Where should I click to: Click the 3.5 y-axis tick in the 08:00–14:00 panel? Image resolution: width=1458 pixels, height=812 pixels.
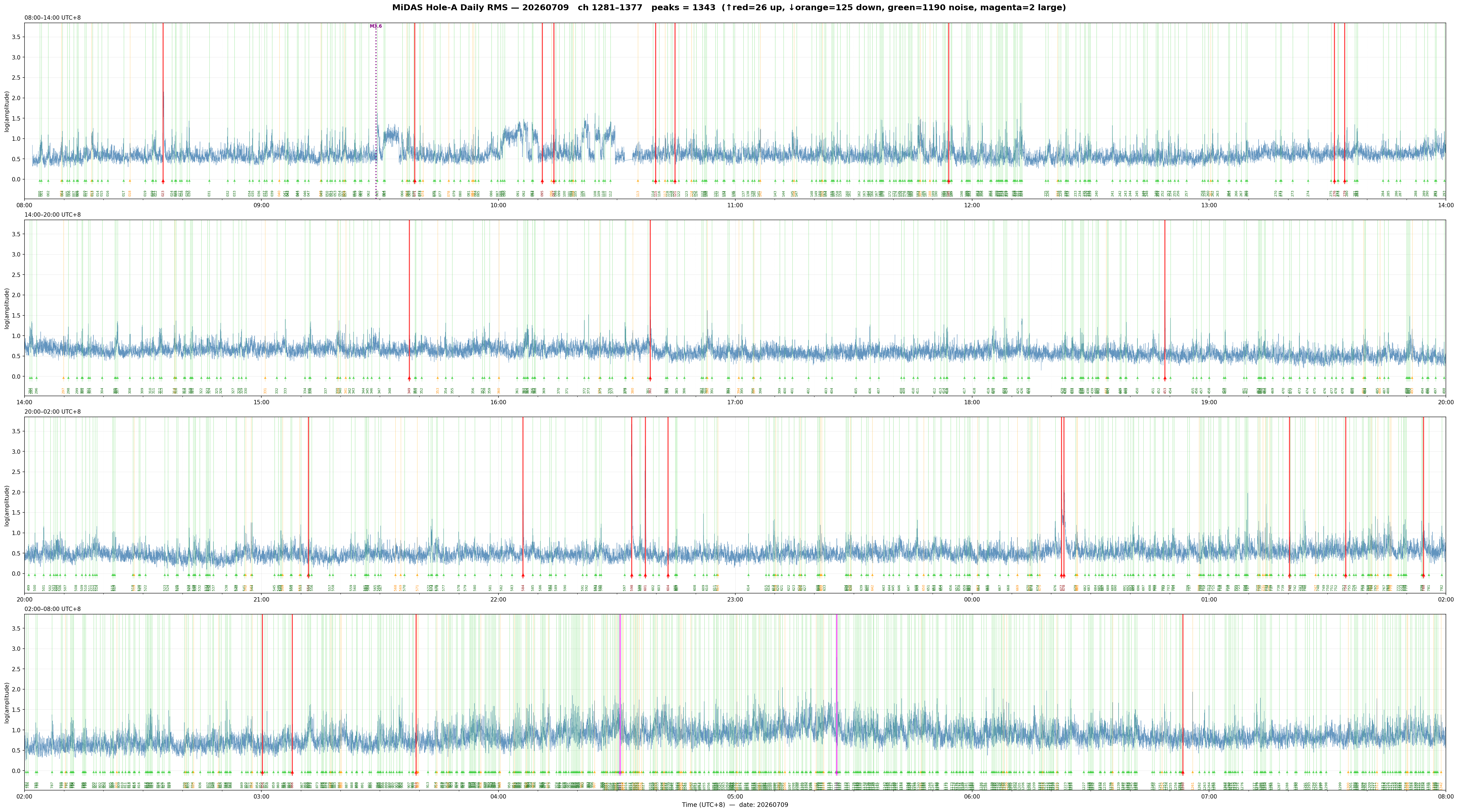(16, 37)
